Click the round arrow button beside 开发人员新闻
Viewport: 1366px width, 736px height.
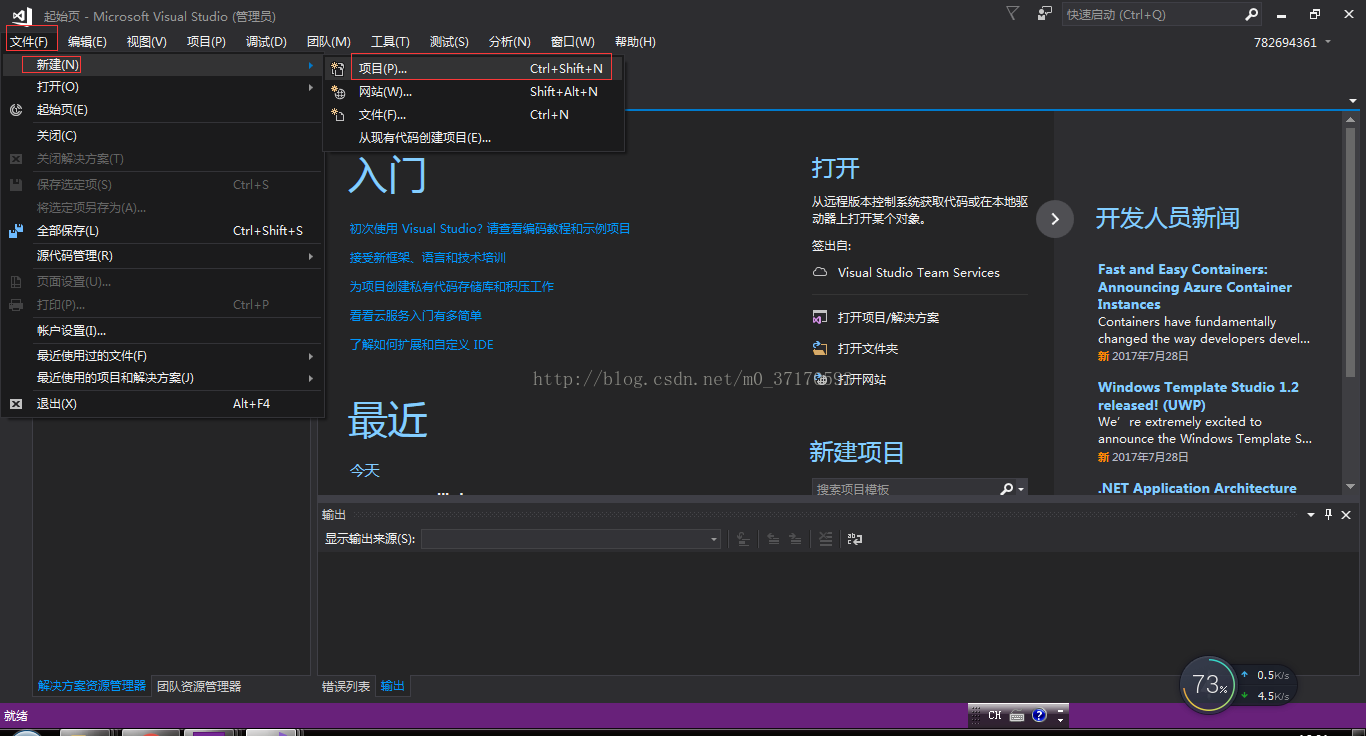tap(1055, 218)
